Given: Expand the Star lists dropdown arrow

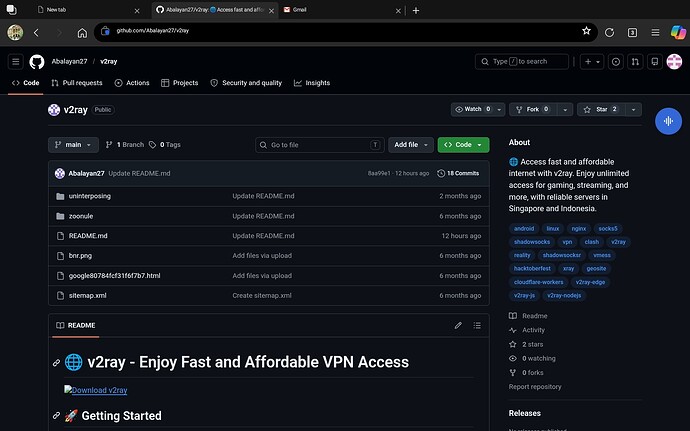Looking at the screenshot, I should tap(633, 110).
